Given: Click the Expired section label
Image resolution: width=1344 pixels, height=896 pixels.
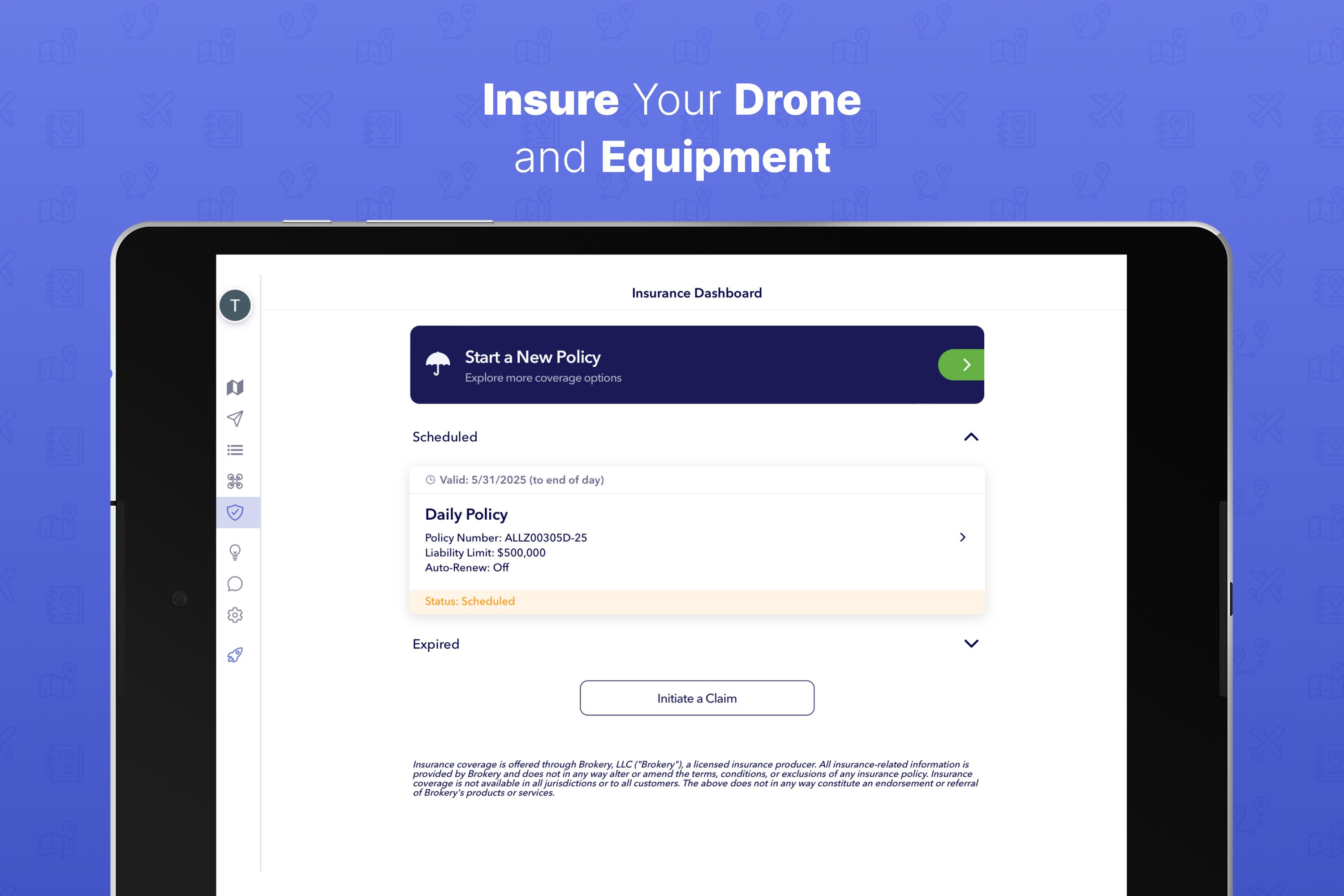Looking at the screenshot, I should click(x=436, y=644).
